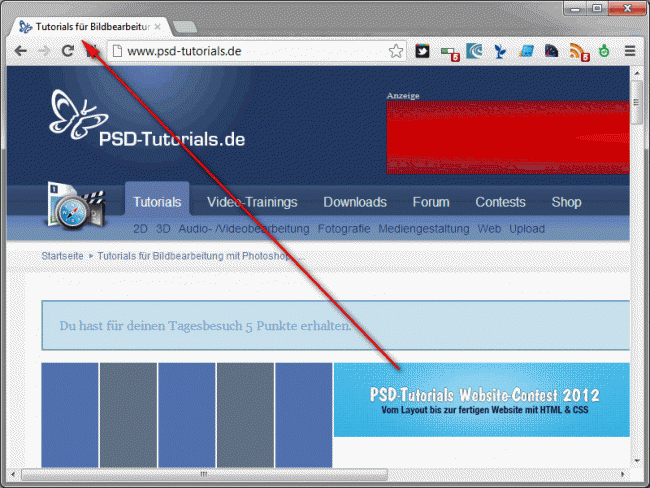The height and width of the screenshot is (488, 650).
Task: Select the Tutorials für Bildbearbeitung browser tab
Action: click(x=90, y=27)
